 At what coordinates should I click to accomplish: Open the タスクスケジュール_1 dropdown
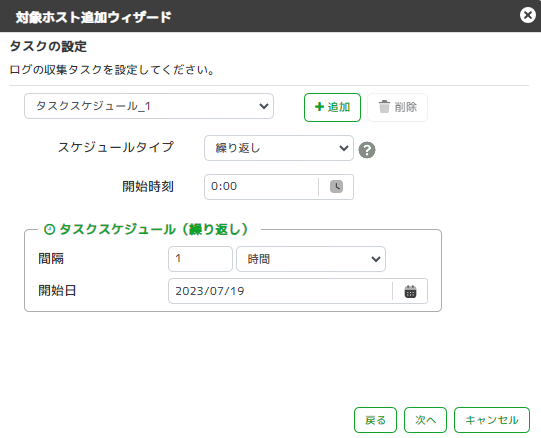pyautogui.click(x=149, y=106)
